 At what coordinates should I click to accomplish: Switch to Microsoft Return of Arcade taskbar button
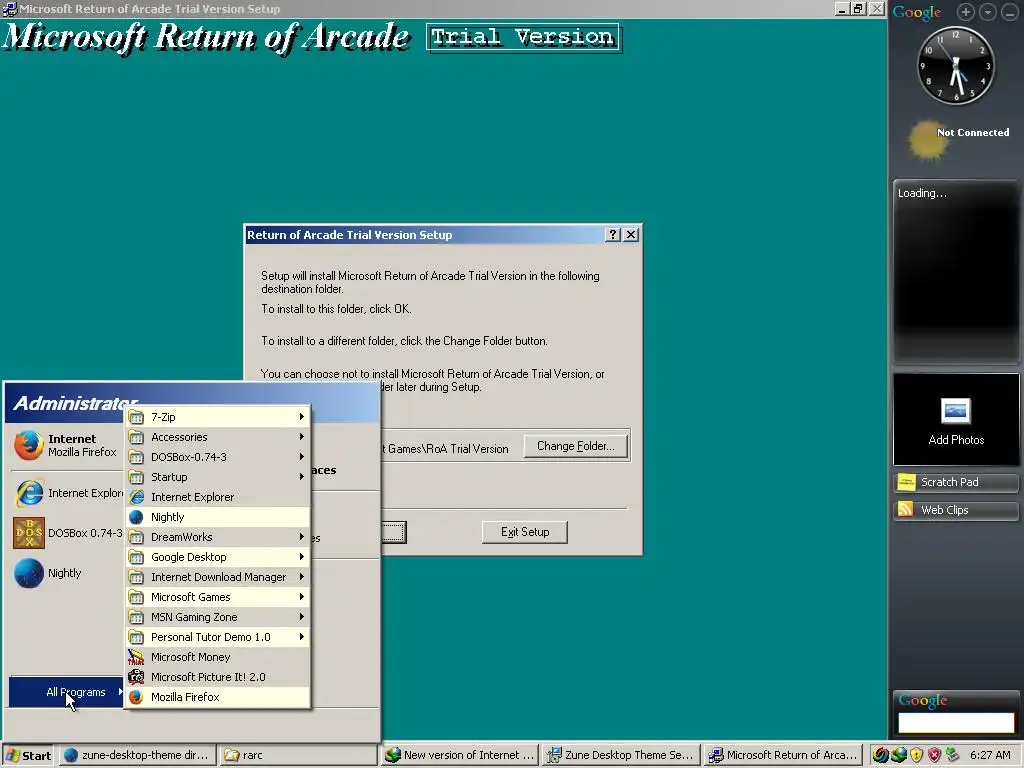click(782, 755)
